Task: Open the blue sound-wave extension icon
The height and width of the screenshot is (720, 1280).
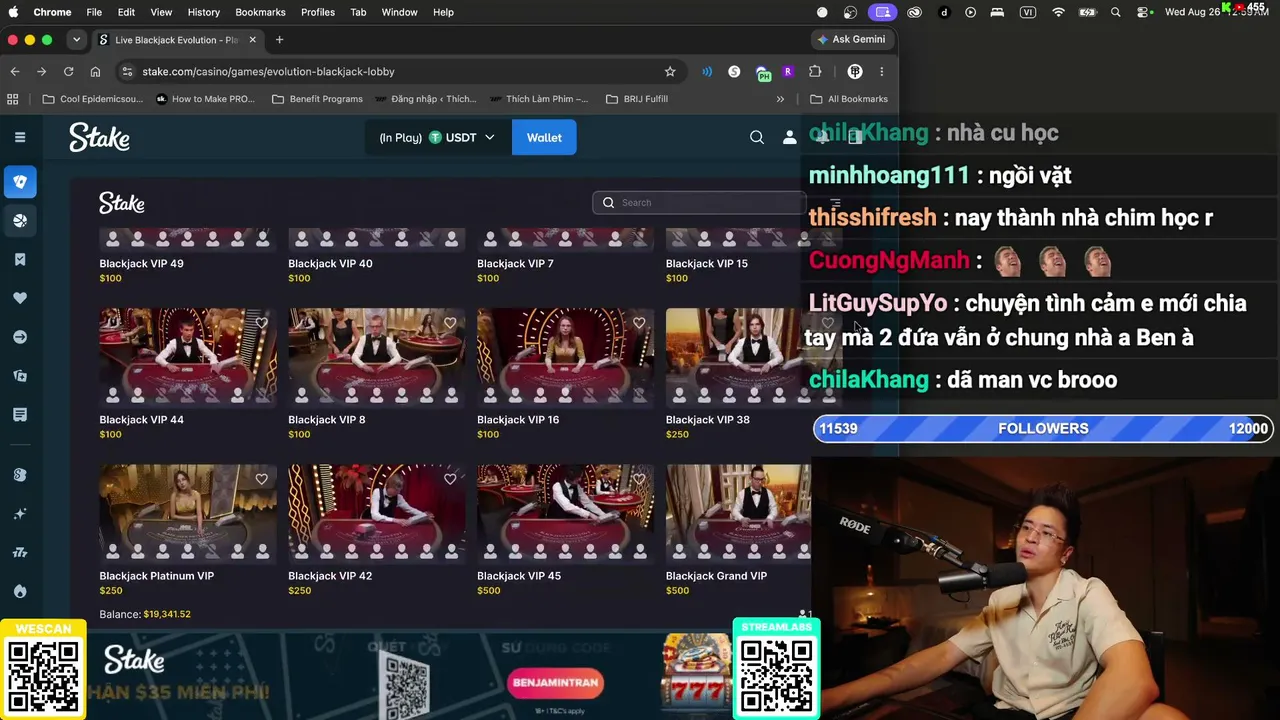Action: click(x=707, y=71)
